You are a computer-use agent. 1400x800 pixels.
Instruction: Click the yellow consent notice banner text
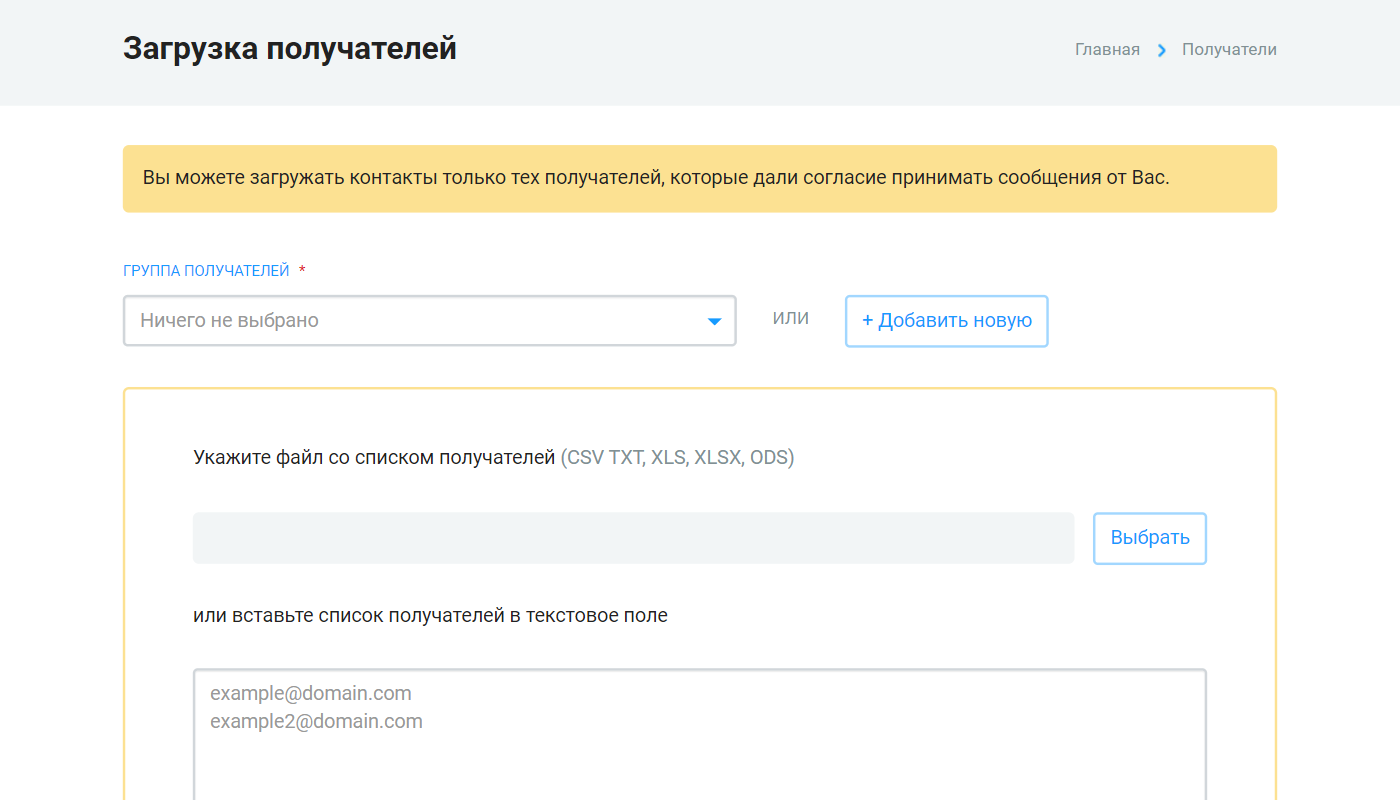[656, 179]
